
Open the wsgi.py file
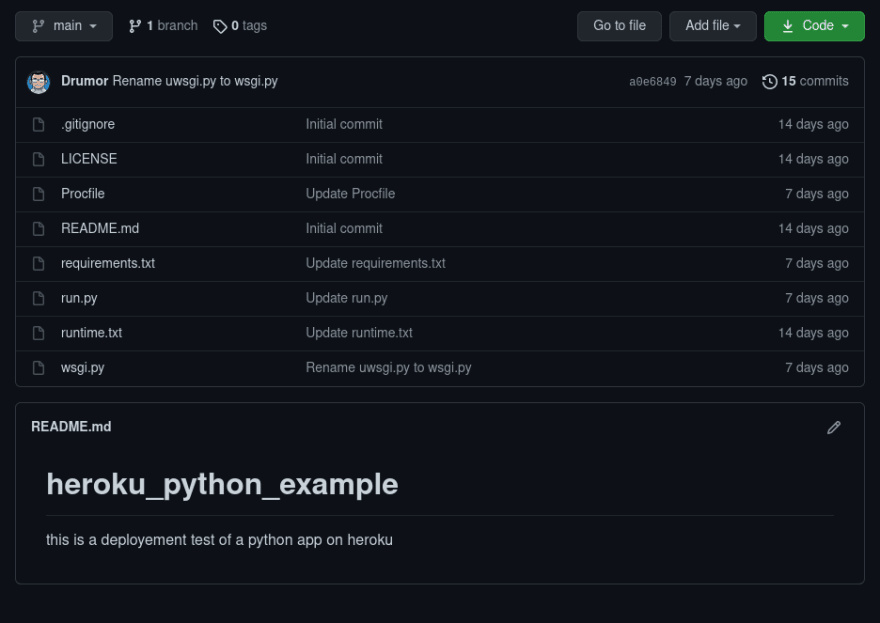coord(82,368)
